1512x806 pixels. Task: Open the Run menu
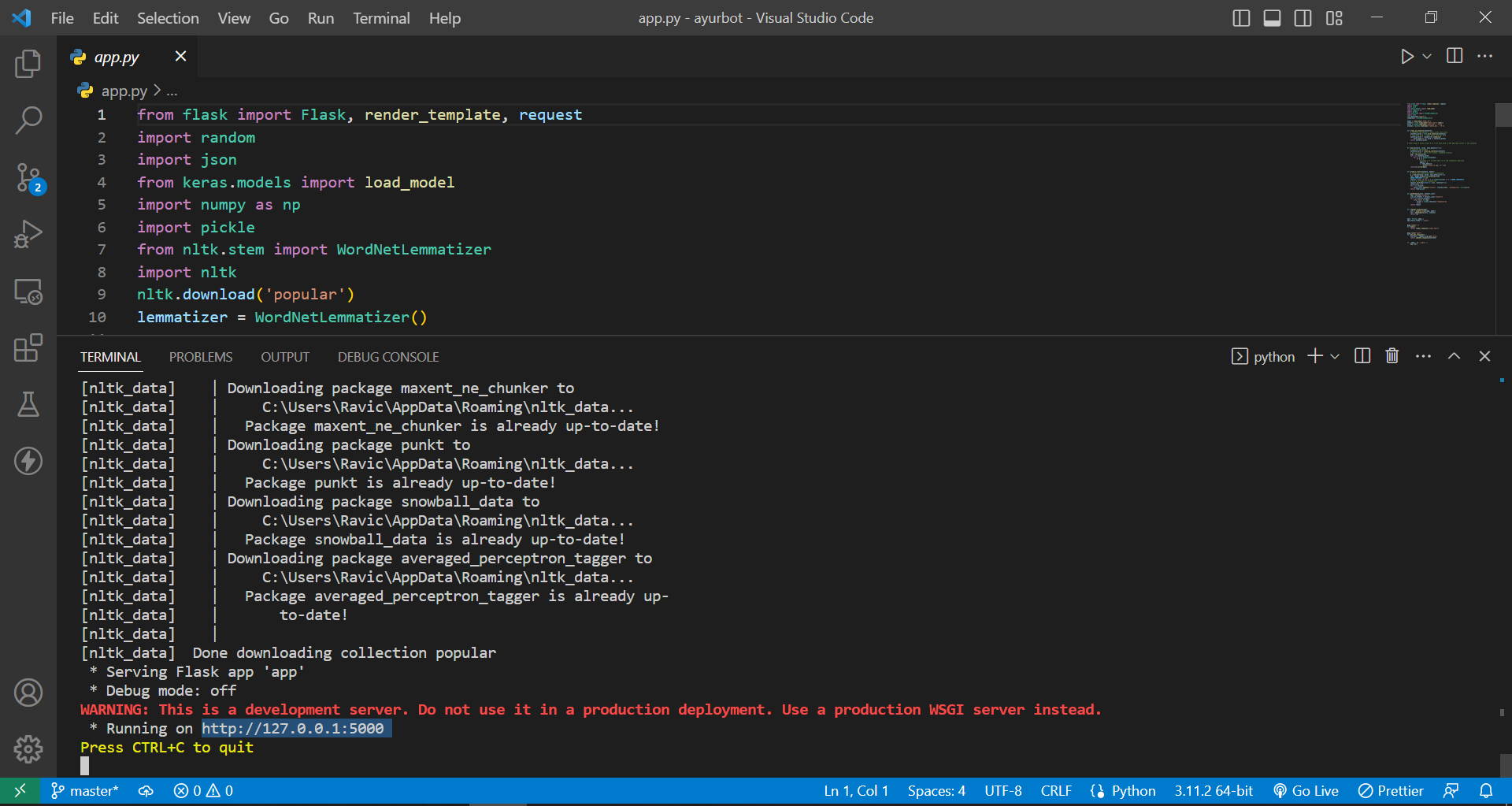coord(321,17)
